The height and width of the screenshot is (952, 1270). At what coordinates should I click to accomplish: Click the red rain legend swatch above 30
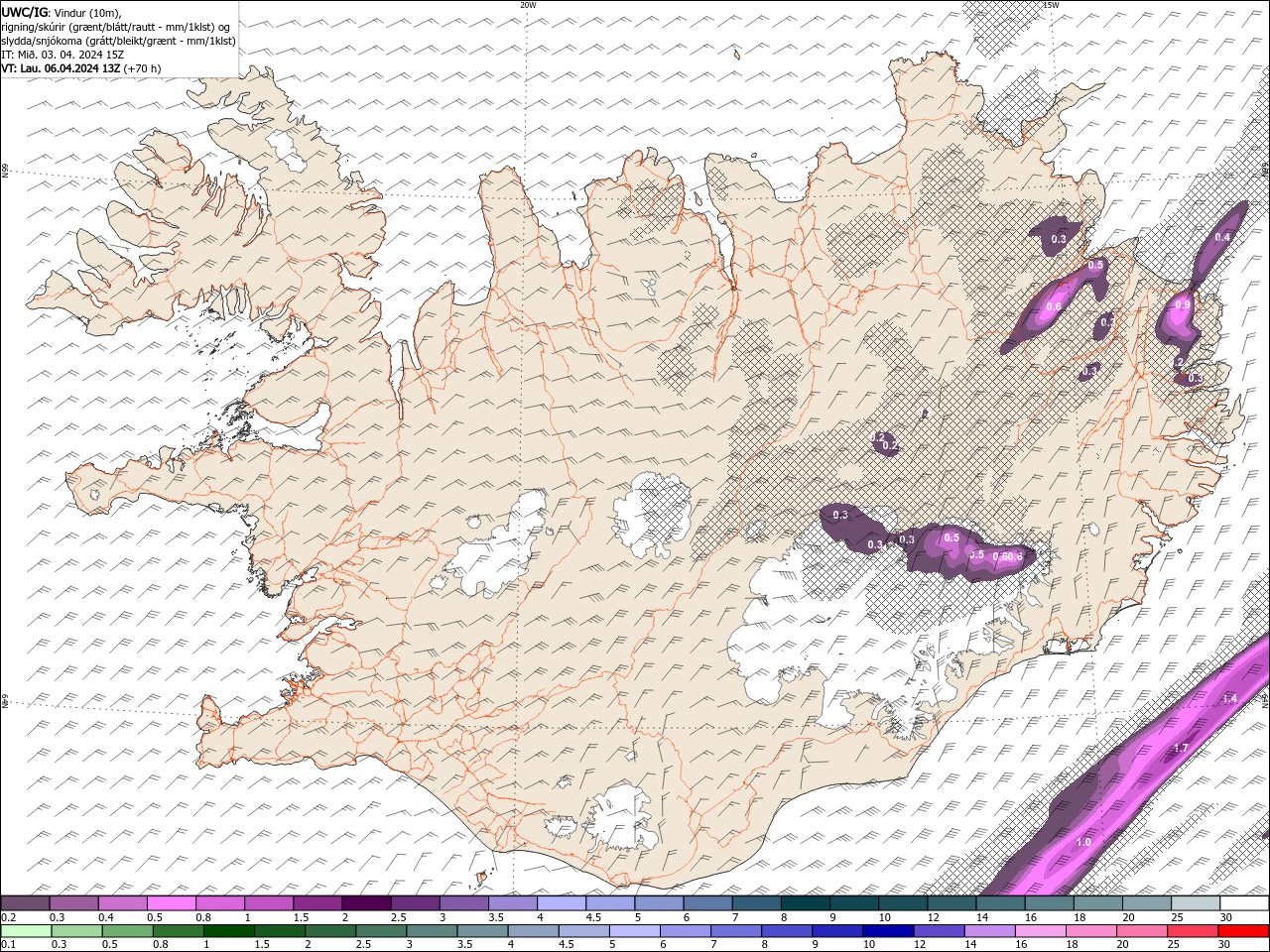pos(1243,931)
